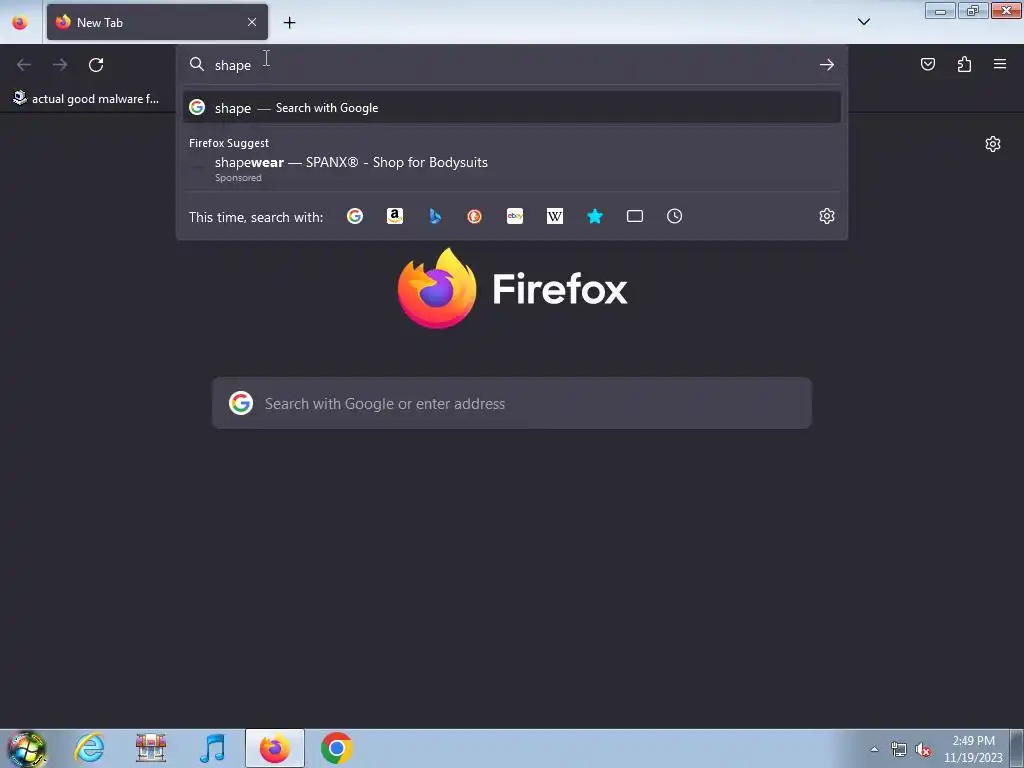Open 'actual good malware f...' bookmark
The image size is (1024, 768).
86,99
